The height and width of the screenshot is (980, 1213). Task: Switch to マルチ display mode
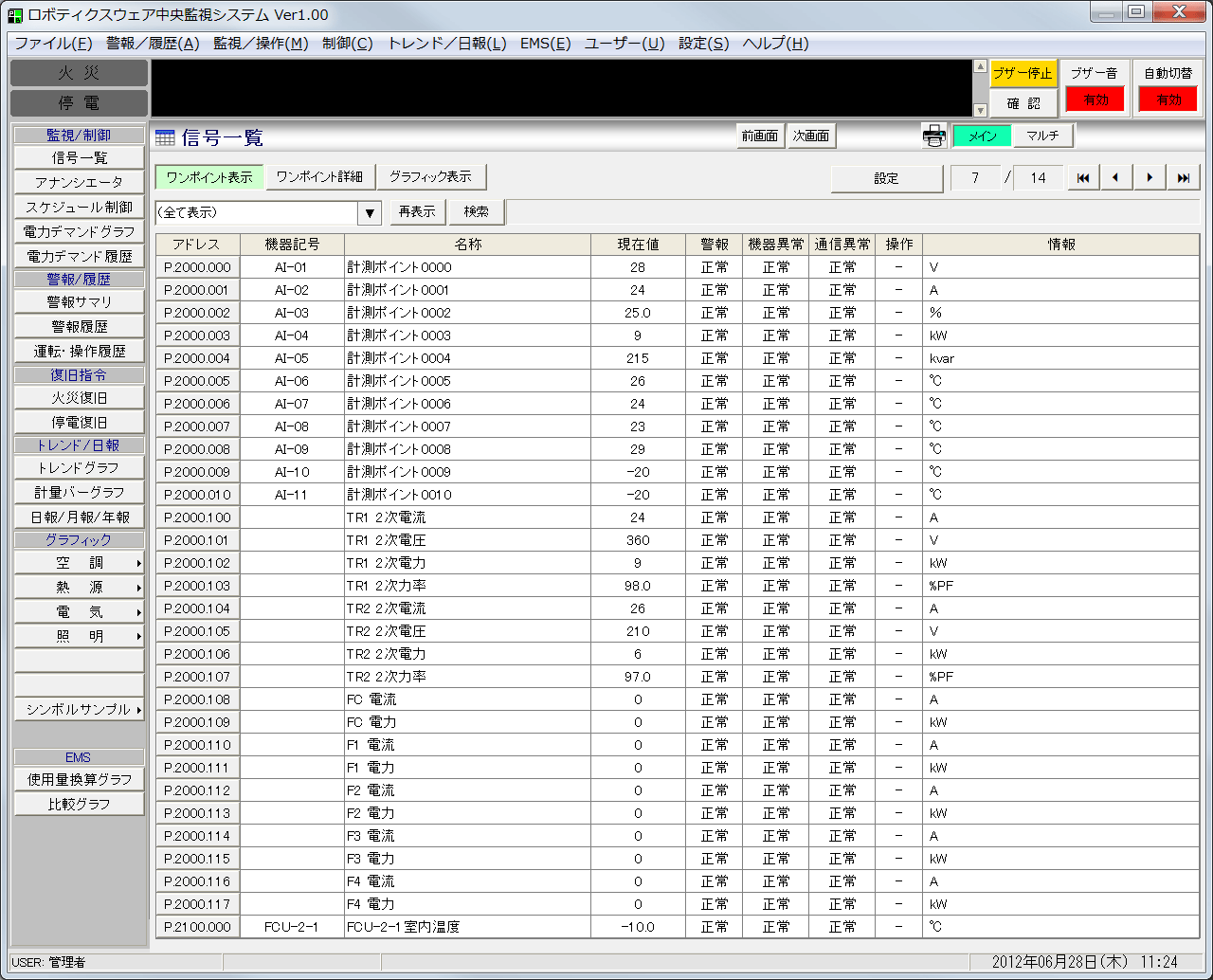point(1042,136)
